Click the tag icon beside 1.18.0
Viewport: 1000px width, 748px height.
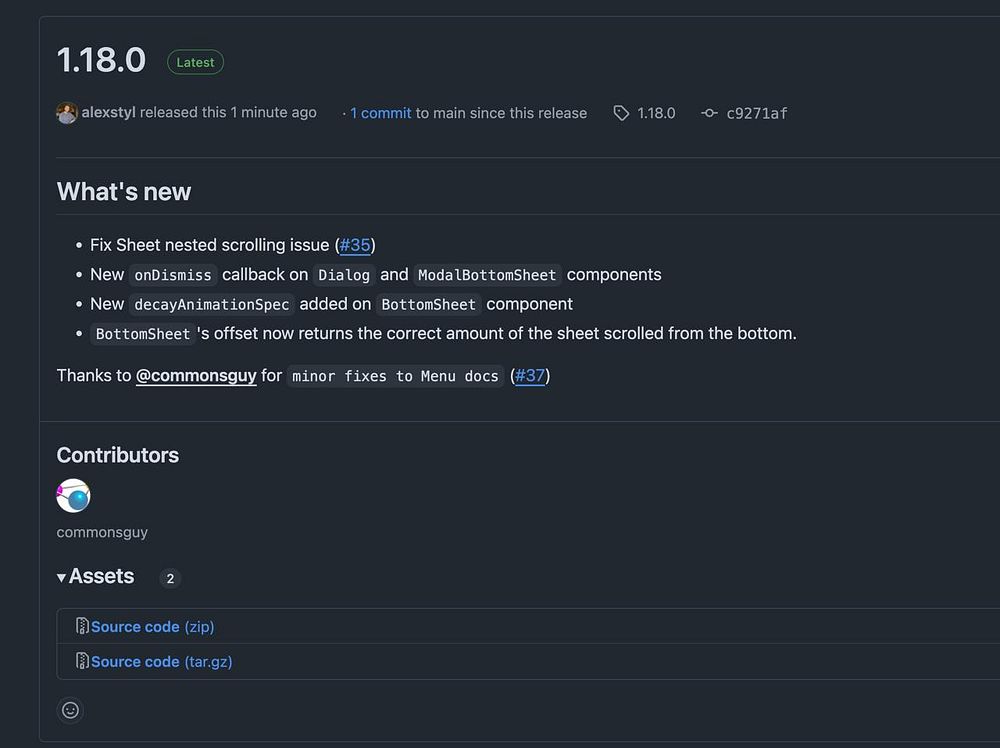(621, 113)
